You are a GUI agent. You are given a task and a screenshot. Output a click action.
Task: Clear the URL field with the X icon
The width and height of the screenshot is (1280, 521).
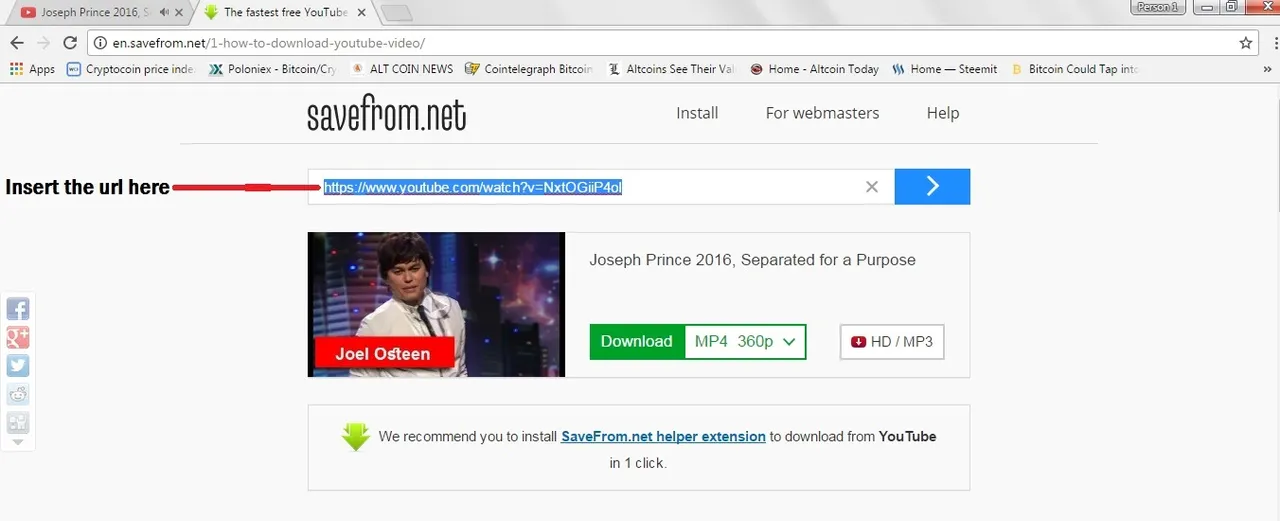[x=872, y=187]
